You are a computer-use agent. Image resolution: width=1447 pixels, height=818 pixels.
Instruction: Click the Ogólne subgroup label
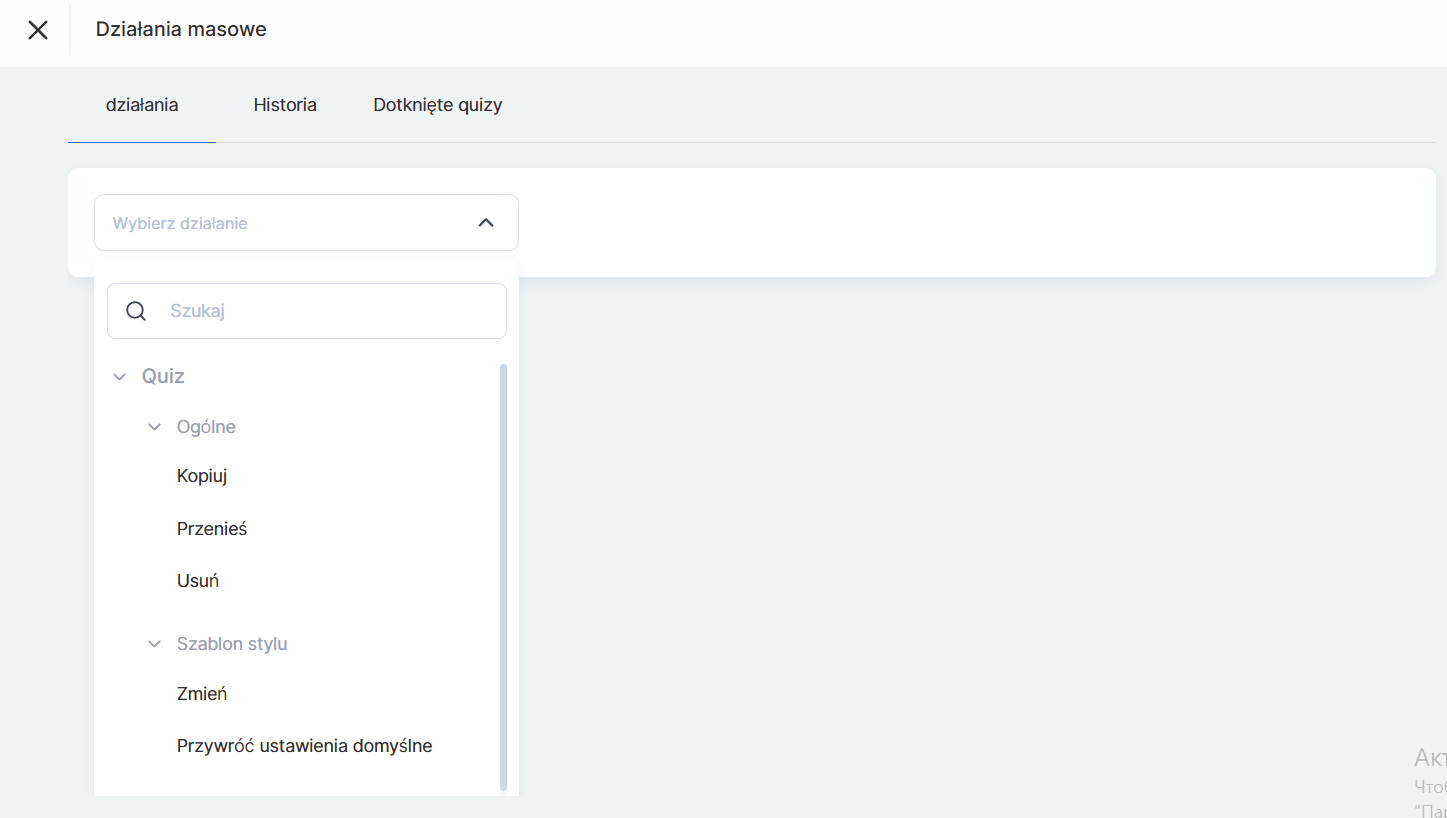point(206,427)
